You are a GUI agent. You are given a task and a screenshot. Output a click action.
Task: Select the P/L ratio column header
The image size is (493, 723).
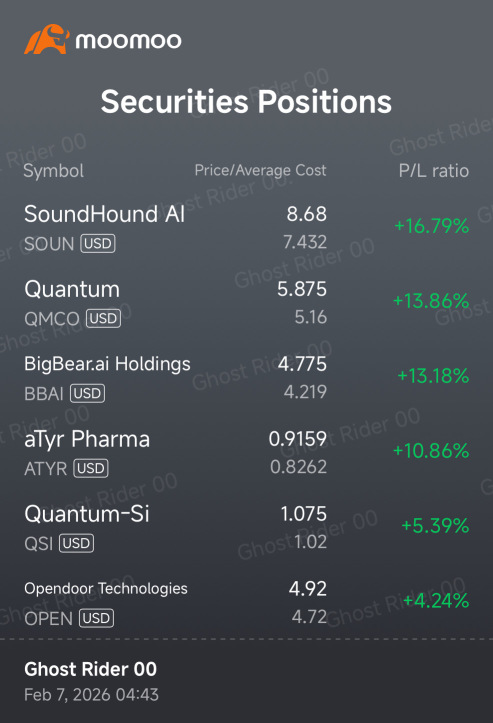point(434,171)
